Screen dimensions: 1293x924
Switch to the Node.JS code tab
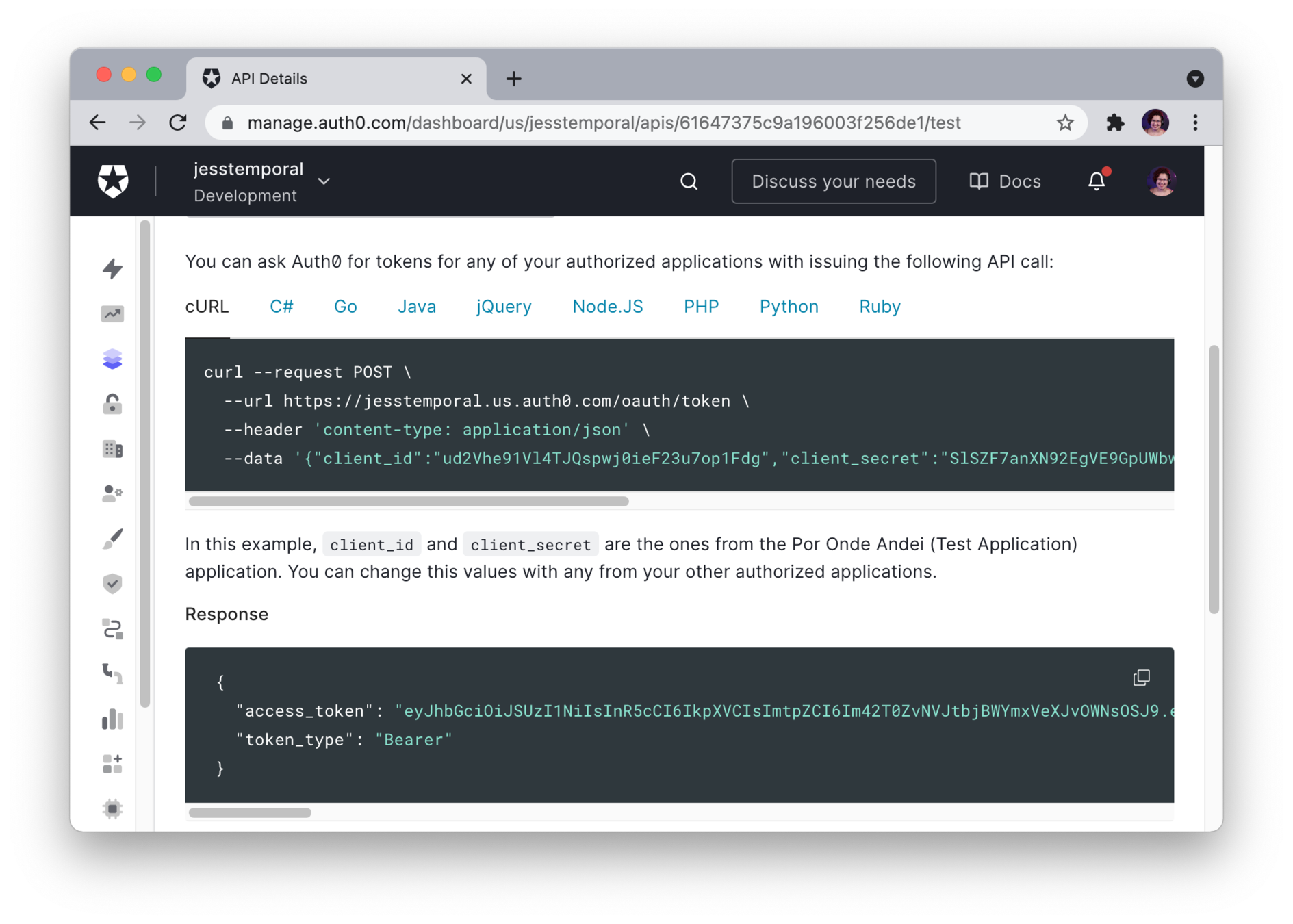click(x=608, y=307)
